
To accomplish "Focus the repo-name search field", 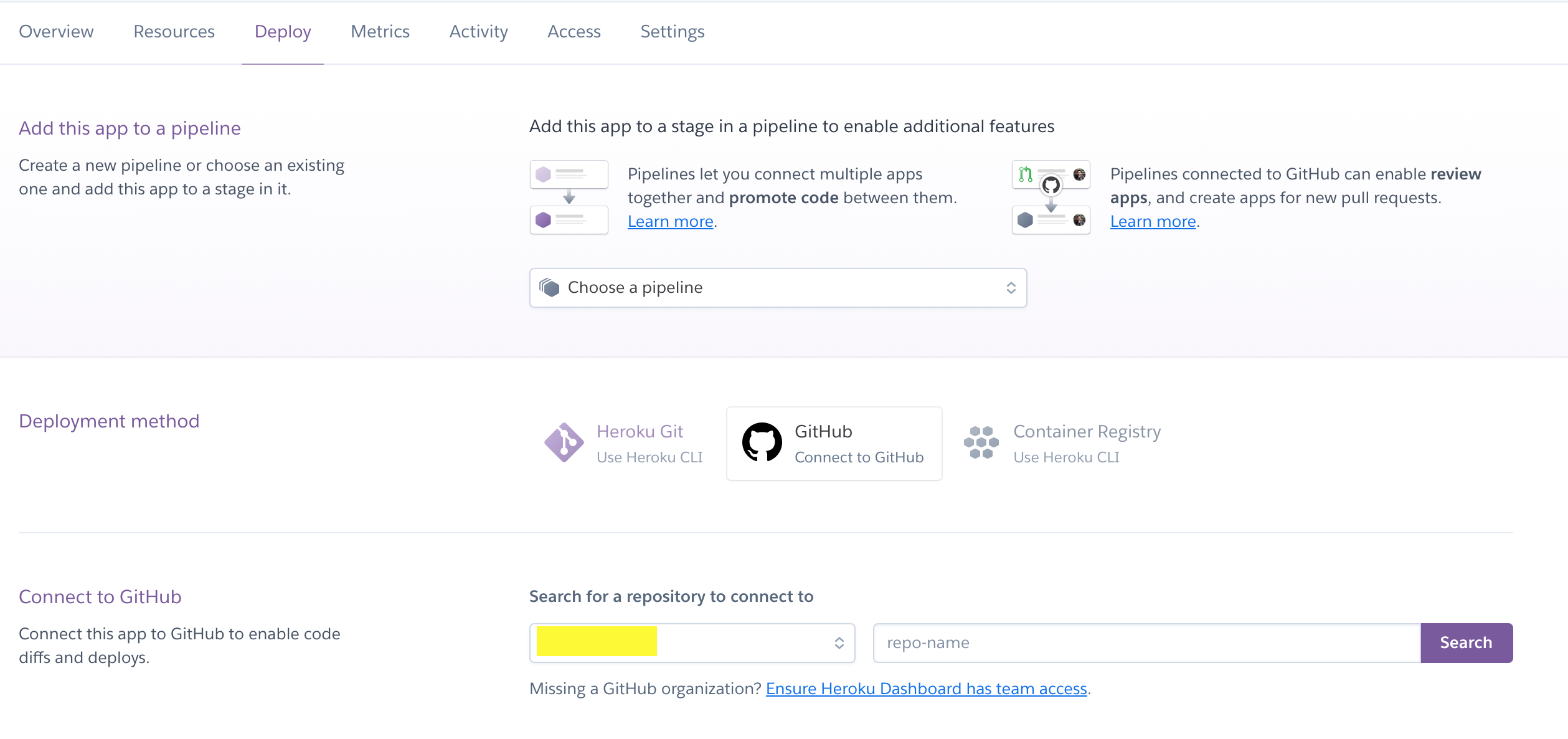I will pyautogui.click(x=1146, y=642).
